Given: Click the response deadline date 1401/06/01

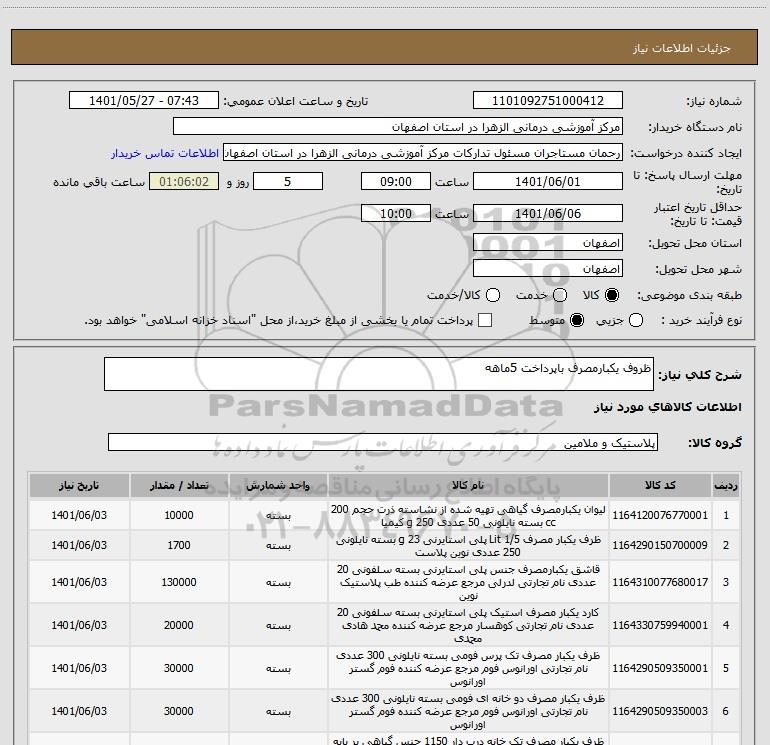Looking at the screenshot, I should pos(548,181).
